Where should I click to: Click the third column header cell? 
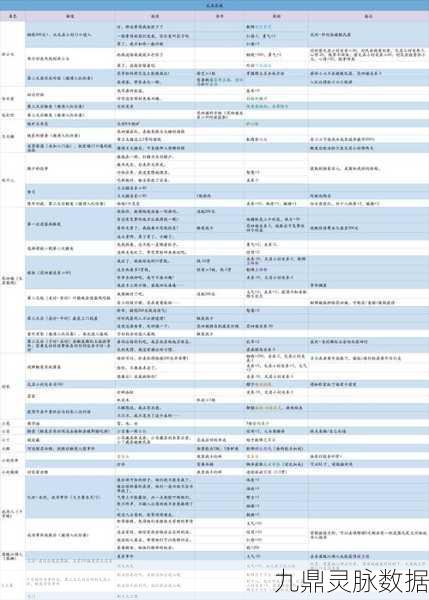tap(155, 16)
